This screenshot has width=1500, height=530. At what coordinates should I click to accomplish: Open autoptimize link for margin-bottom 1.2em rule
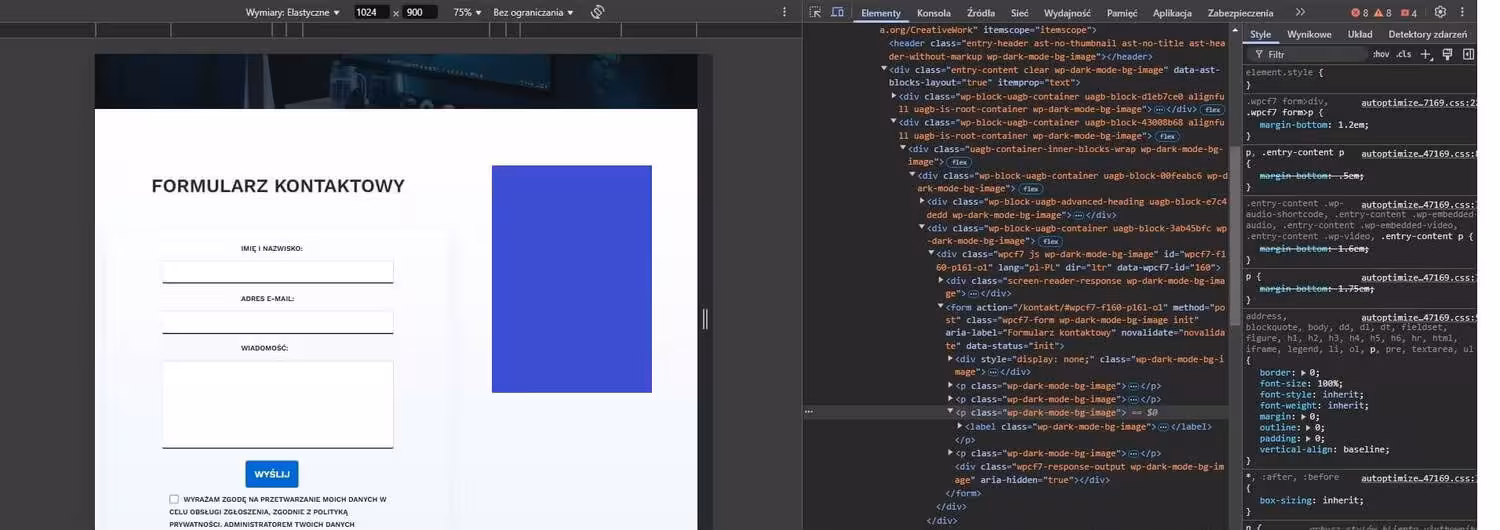tap(1419, 102)
